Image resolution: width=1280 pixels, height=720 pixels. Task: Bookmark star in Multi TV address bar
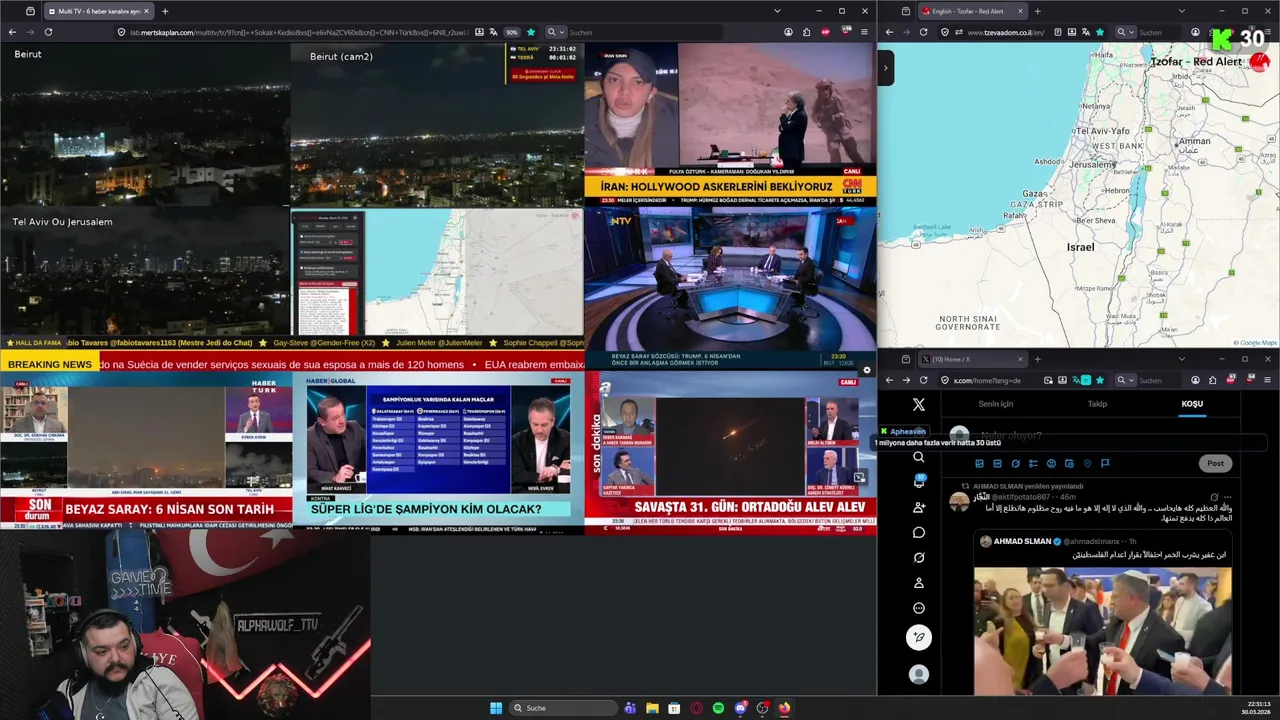[531, 32]
